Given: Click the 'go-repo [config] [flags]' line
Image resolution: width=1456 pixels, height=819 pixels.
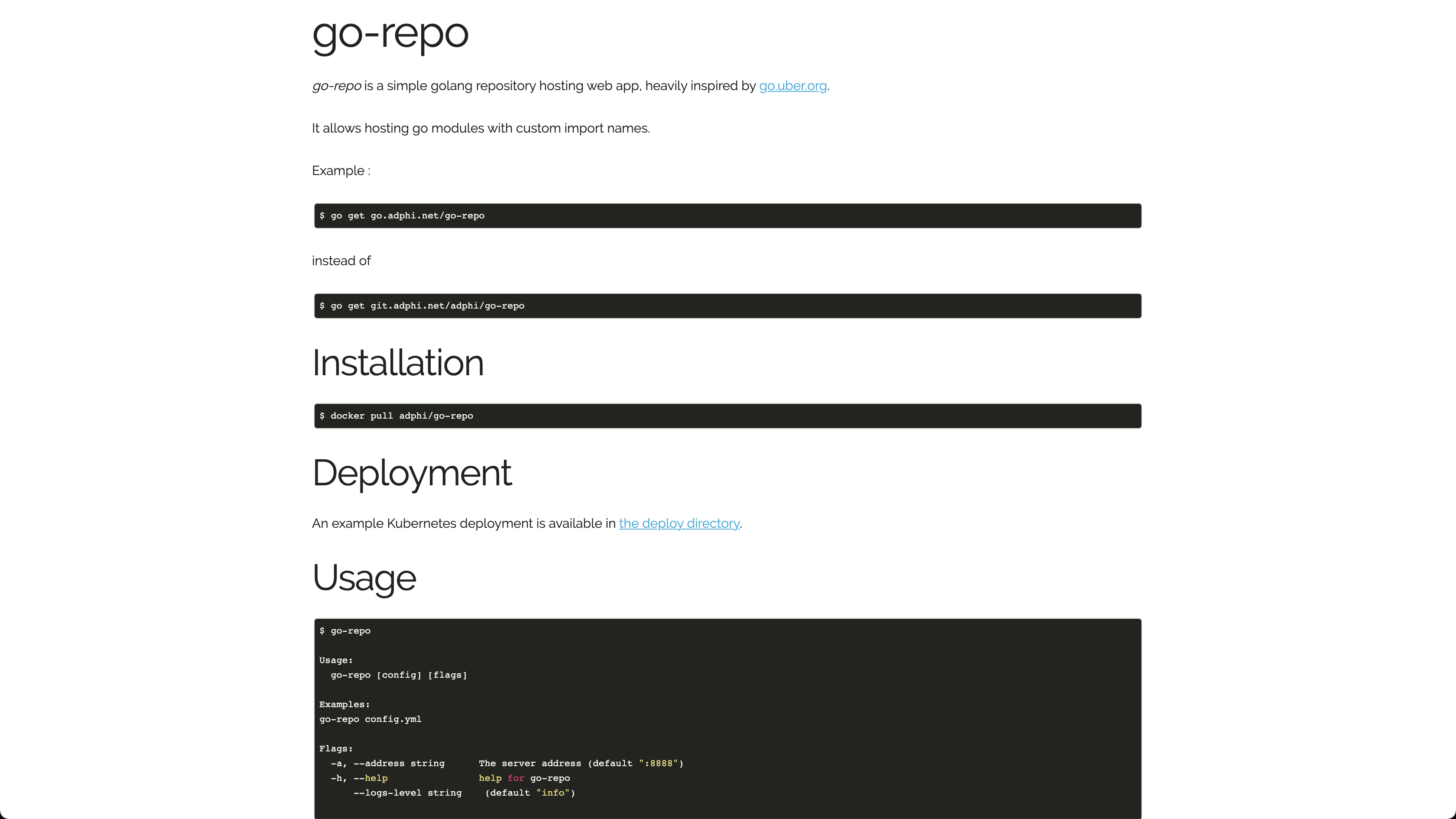Looking at the screenshot, I should click(x=399, y=675).
